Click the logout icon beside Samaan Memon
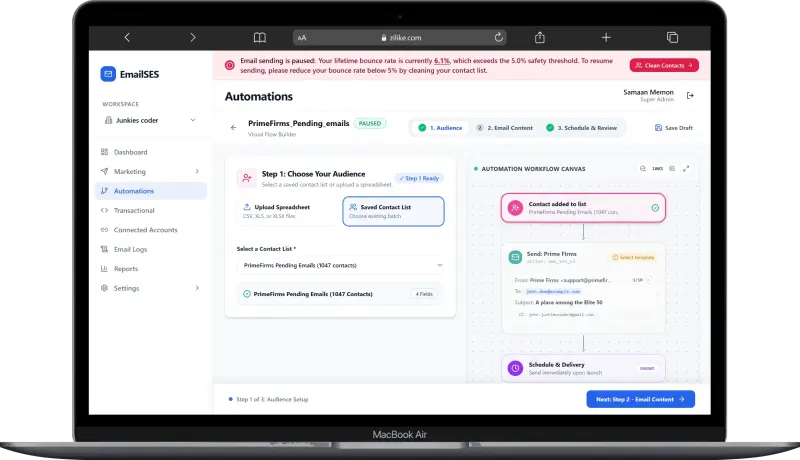 coord(690,95)
